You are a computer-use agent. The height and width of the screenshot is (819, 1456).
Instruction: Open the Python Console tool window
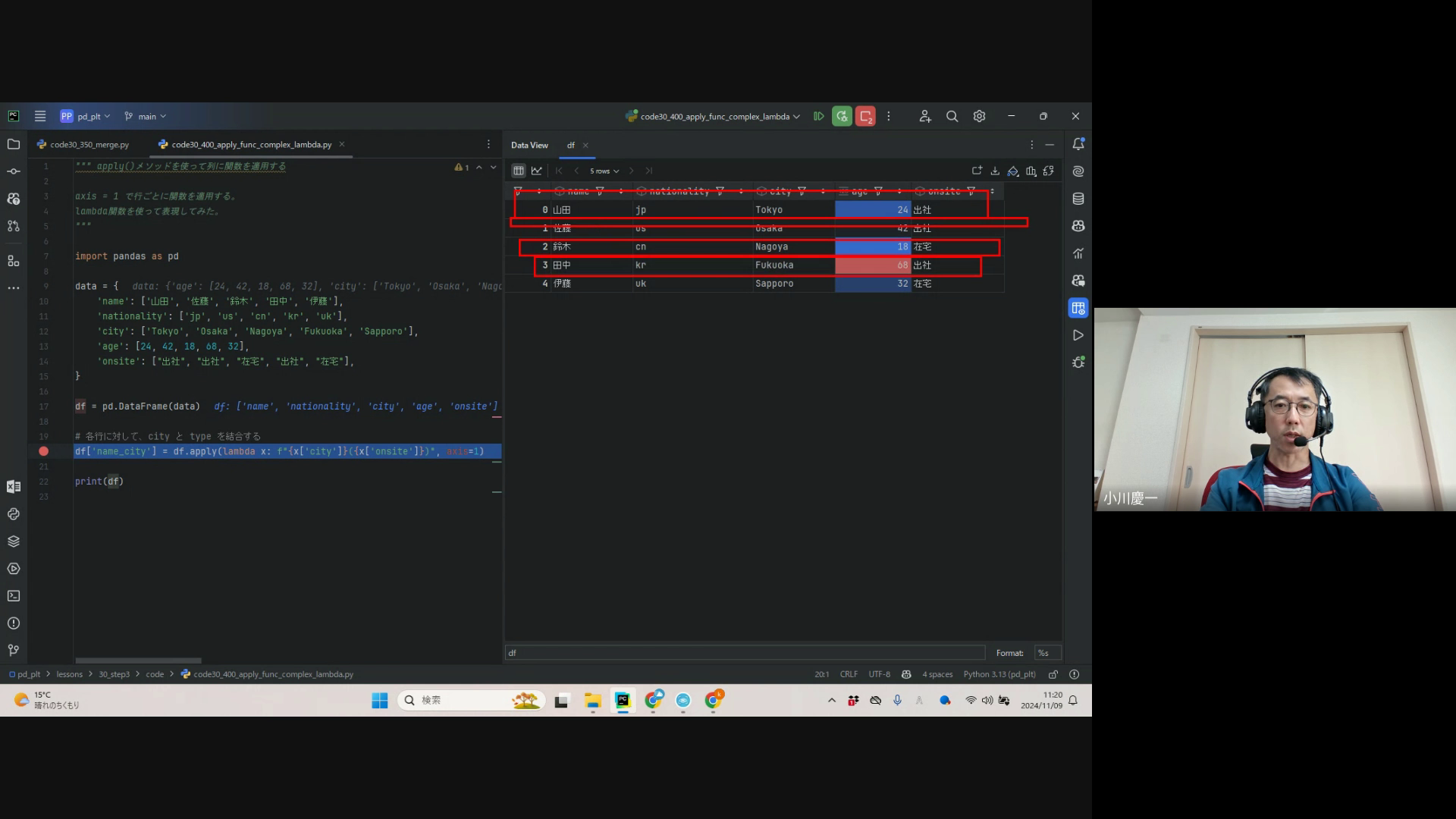[x=14, y=514]
